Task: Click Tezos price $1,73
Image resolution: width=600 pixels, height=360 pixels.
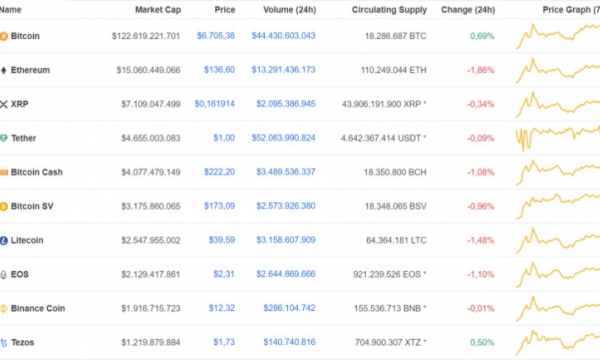Action: pyautogui.click(x=224, y=342)
